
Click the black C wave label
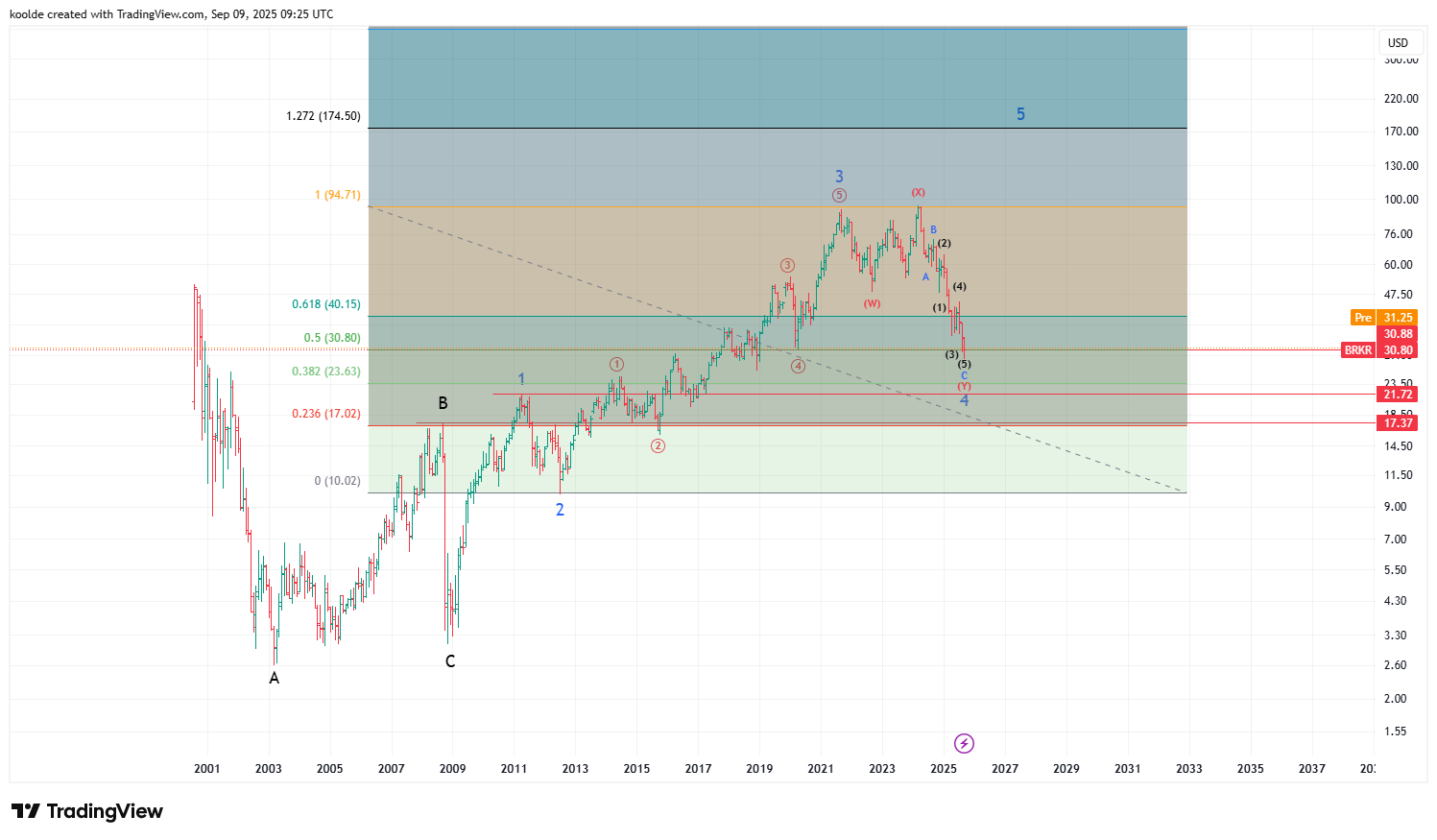tap(450, 661)
